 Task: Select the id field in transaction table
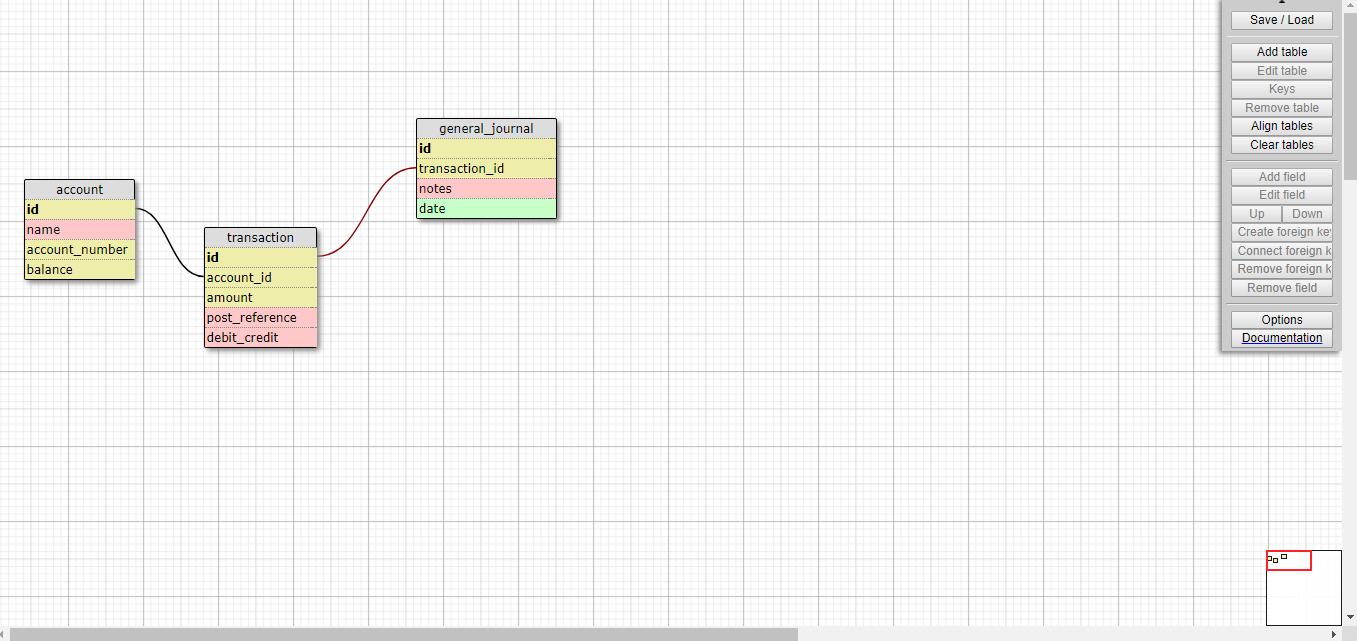click(x=260, y=258)
